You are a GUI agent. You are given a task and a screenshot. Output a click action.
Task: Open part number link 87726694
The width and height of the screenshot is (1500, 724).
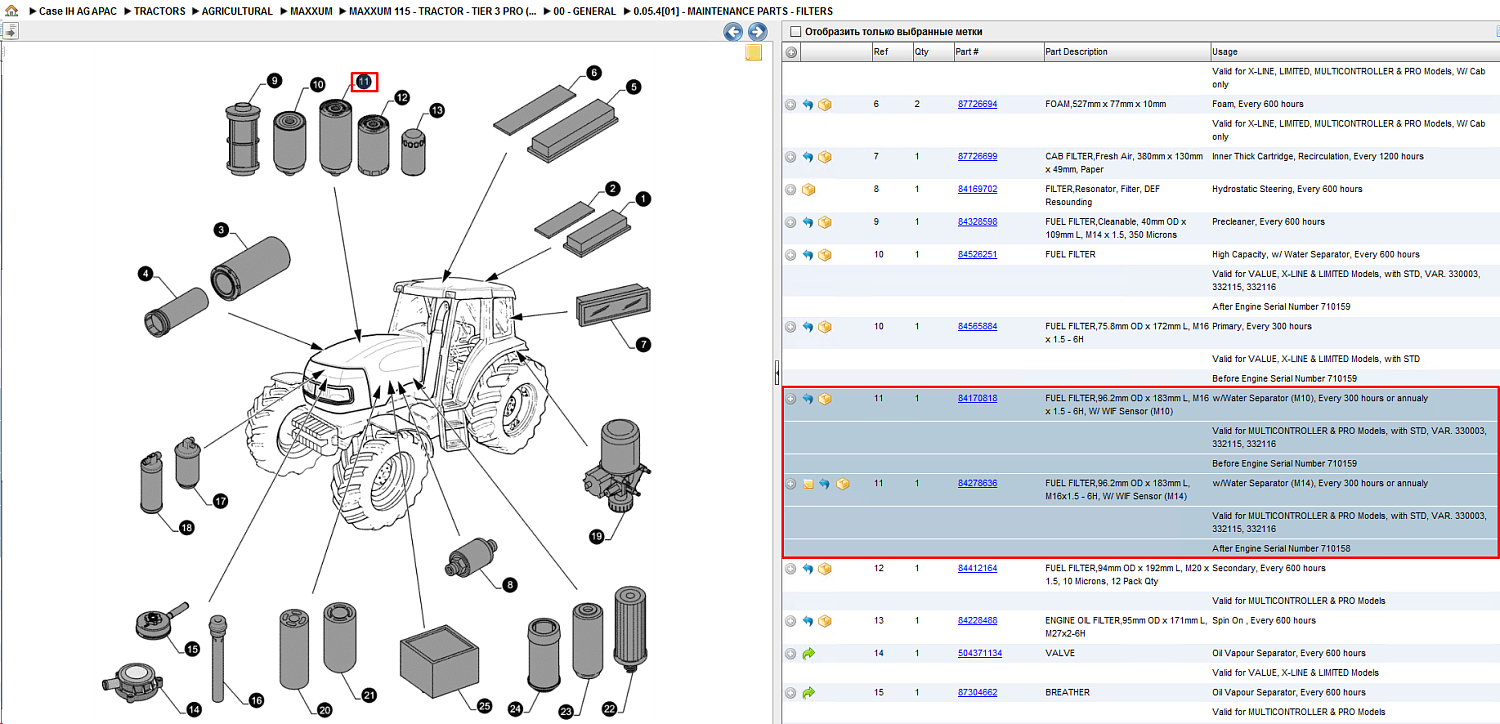point(977,104)
